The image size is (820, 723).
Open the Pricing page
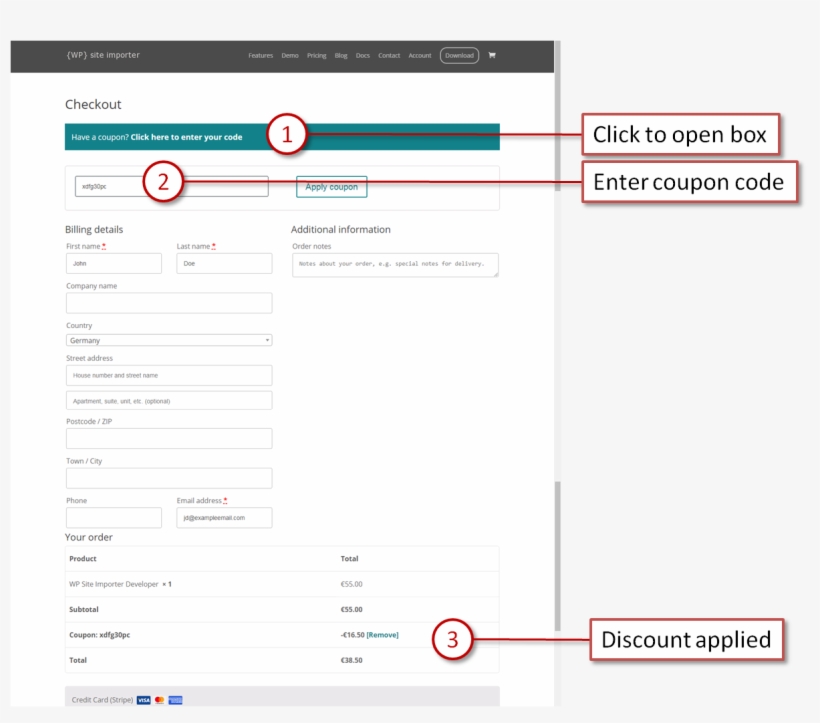[317, 55]
